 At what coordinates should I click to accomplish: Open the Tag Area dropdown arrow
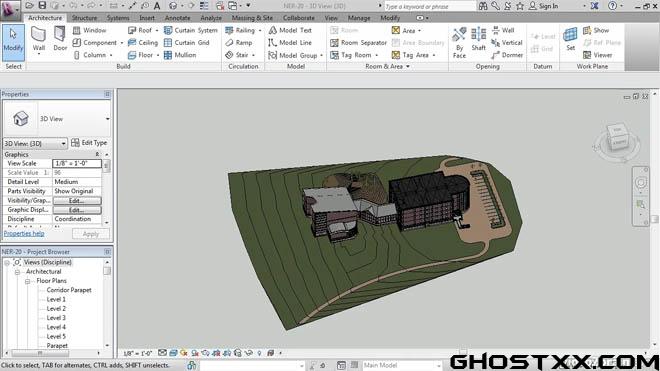click(434, 55)
